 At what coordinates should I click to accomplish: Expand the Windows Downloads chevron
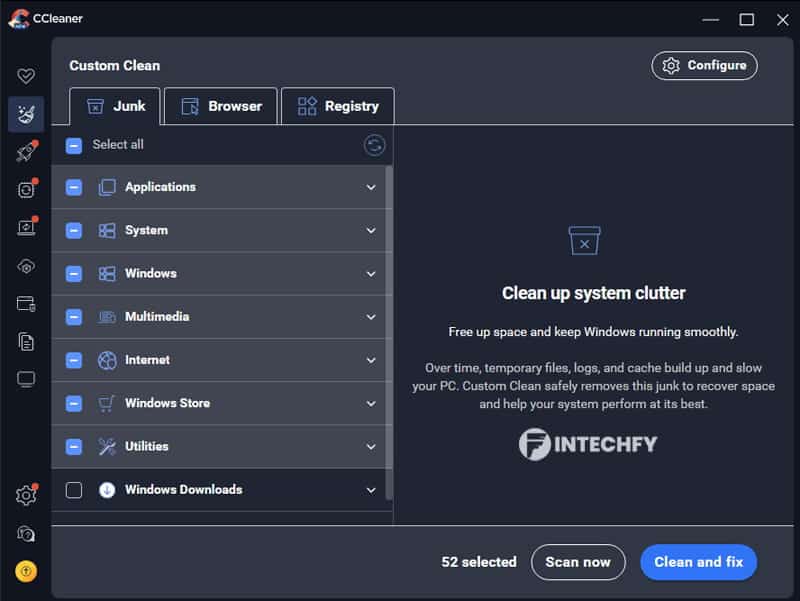(371, 490)
